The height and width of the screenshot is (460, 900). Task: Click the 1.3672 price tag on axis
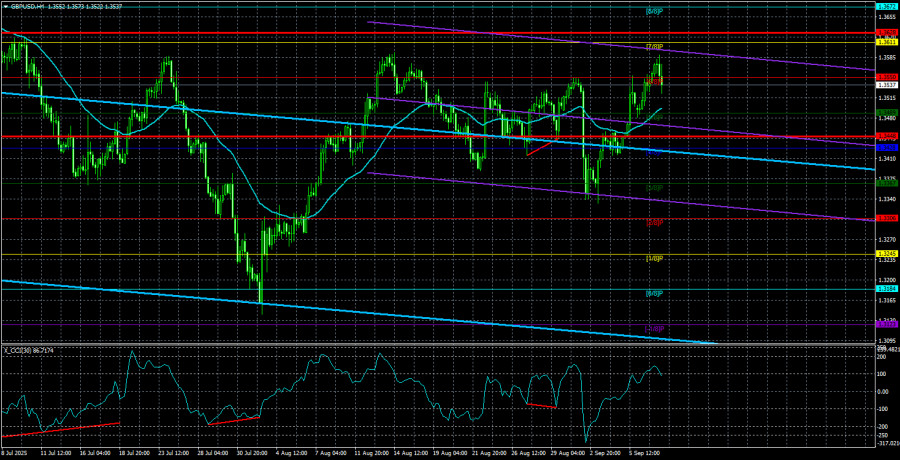click(x=886, y=8)
